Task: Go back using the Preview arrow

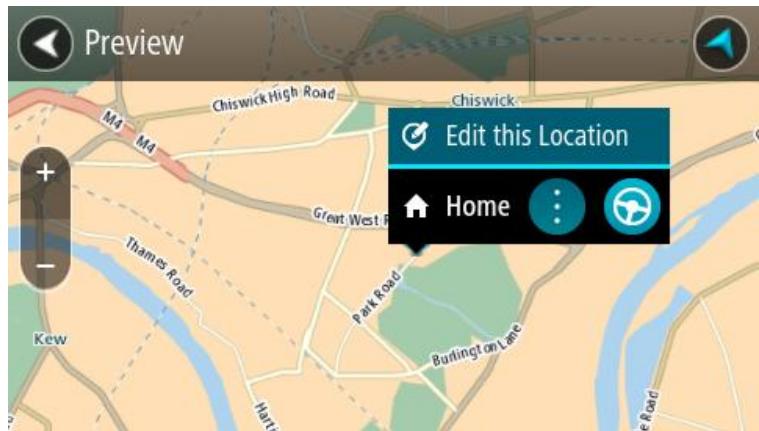Action: [x=46, y=44]
